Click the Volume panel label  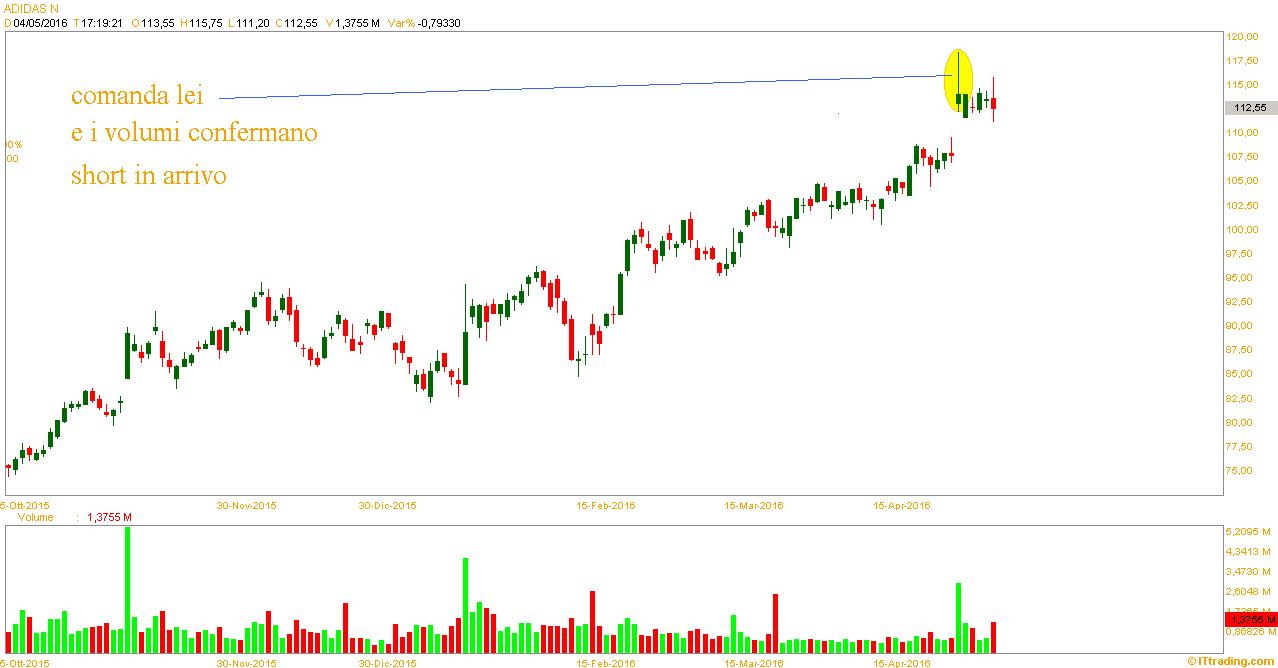coord(35,518)
